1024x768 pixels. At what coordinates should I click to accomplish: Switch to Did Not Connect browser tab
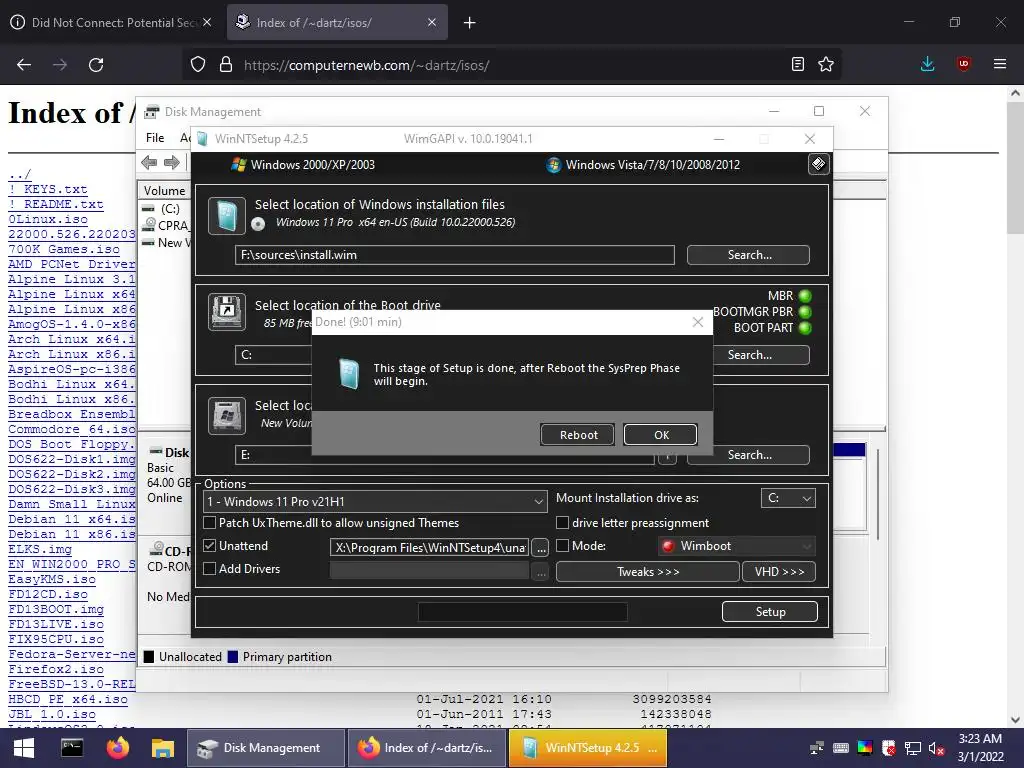[x=111, y=22]
